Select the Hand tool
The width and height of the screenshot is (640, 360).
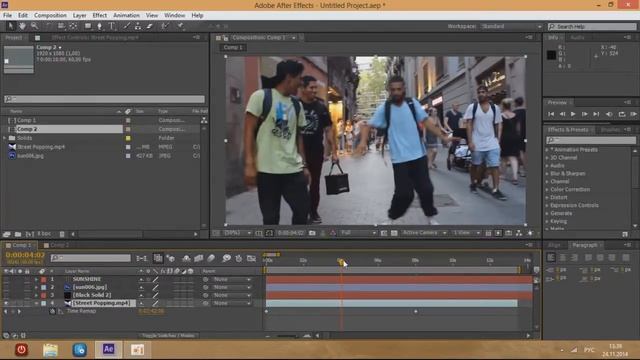click(22, 26)
